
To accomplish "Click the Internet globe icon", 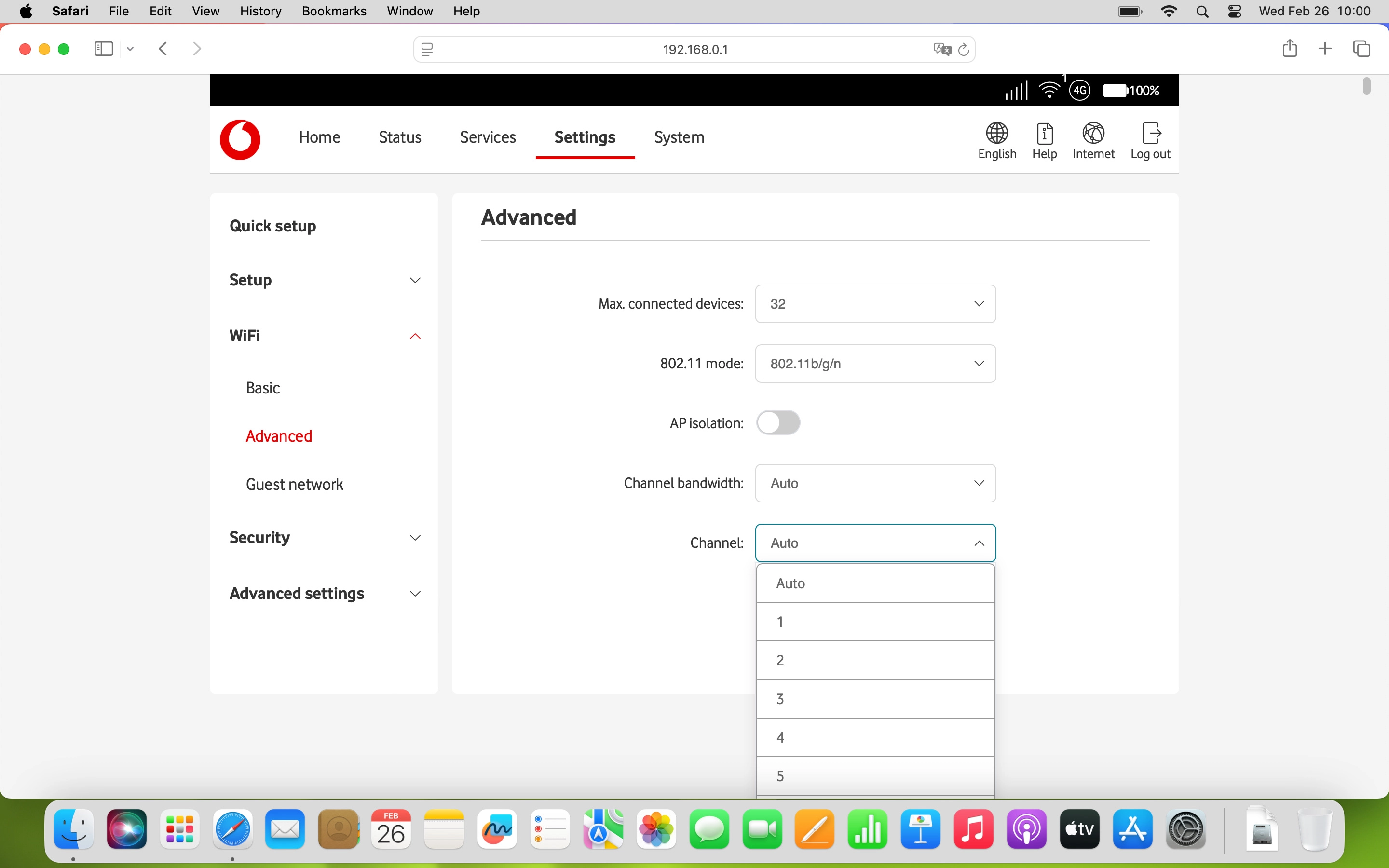I will (1093, 133).
